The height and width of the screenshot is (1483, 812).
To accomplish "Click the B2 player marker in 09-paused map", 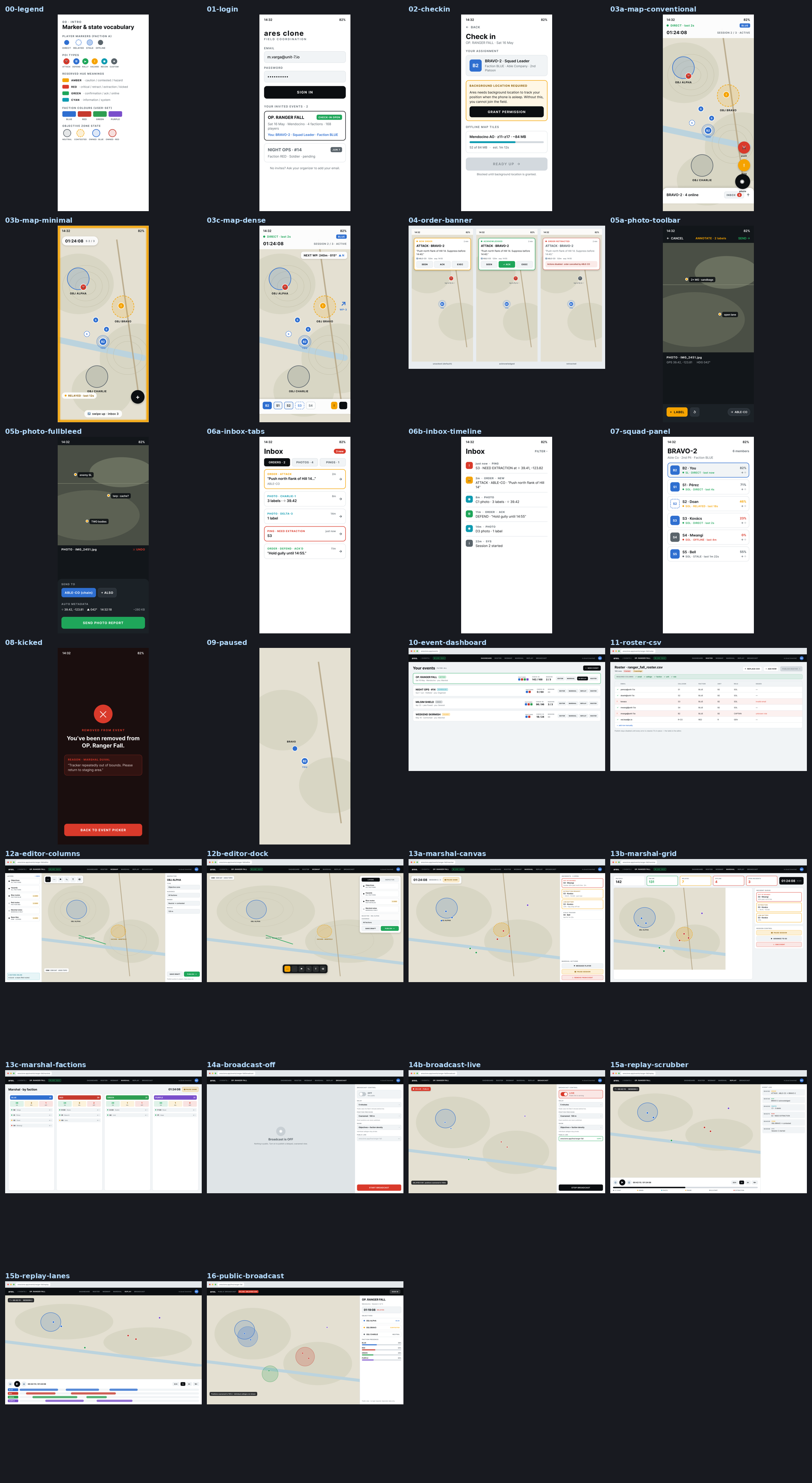I will (305, 761).
